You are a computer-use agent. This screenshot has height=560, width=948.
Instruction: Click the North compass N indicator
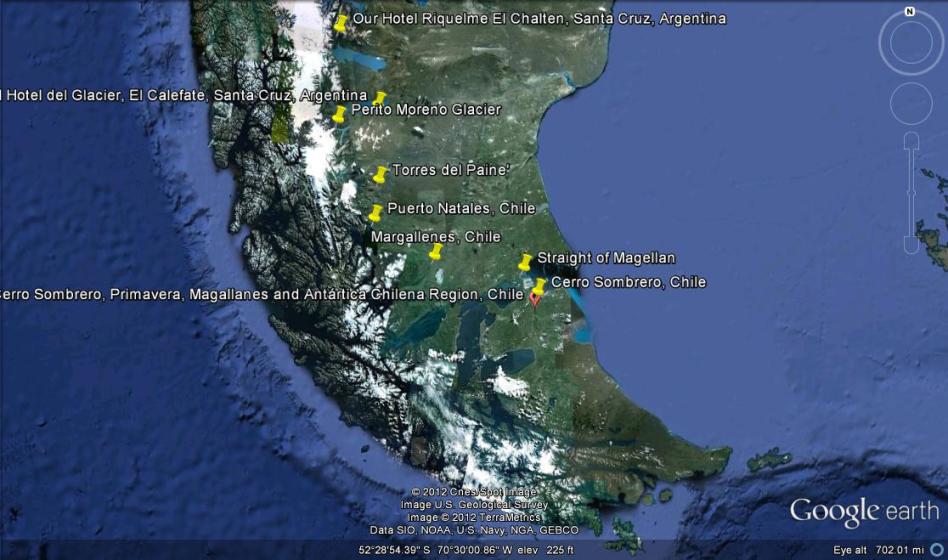point(910,12)
